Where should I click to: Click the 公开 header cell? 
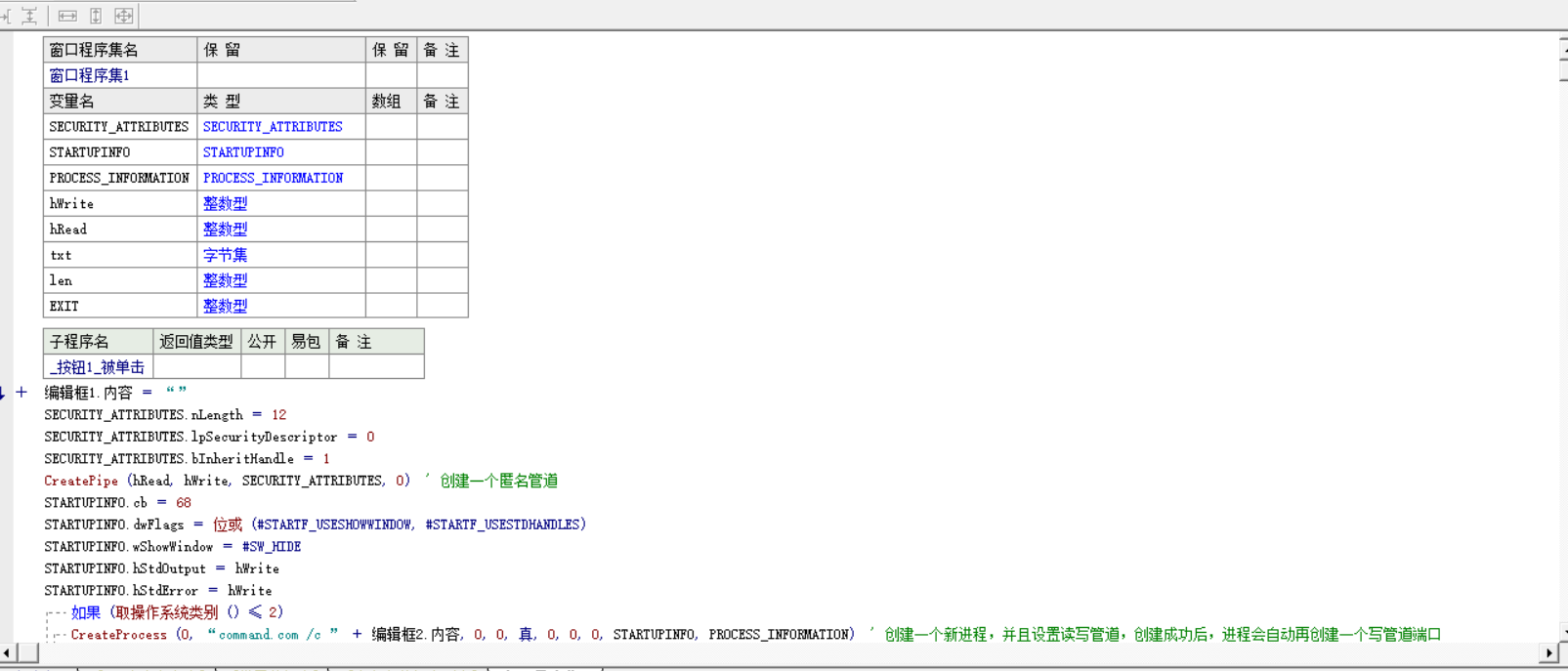pyautogui.click(x=262, y=341)
